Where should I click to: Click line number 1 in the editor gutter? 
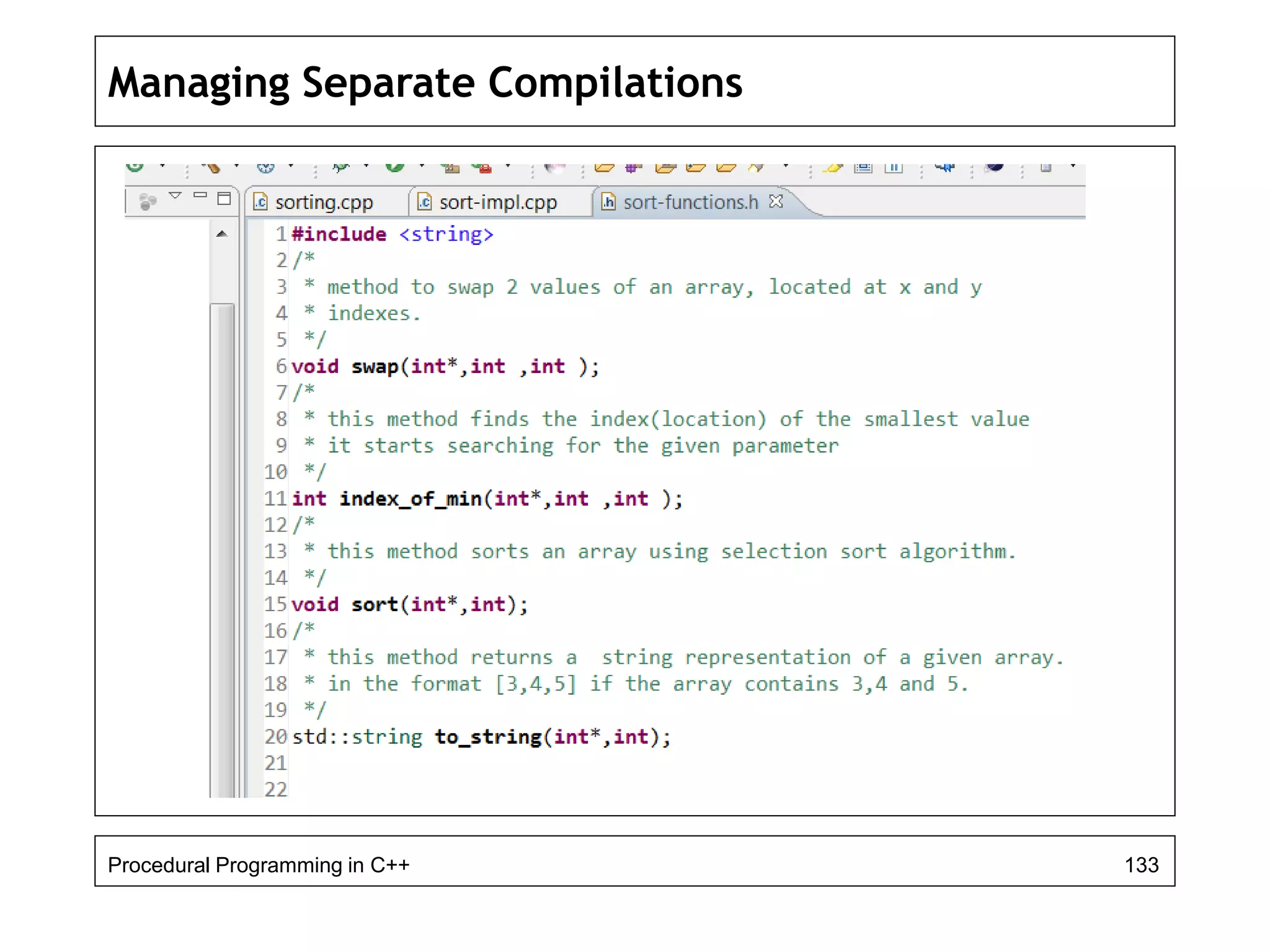tap(282, 234)
